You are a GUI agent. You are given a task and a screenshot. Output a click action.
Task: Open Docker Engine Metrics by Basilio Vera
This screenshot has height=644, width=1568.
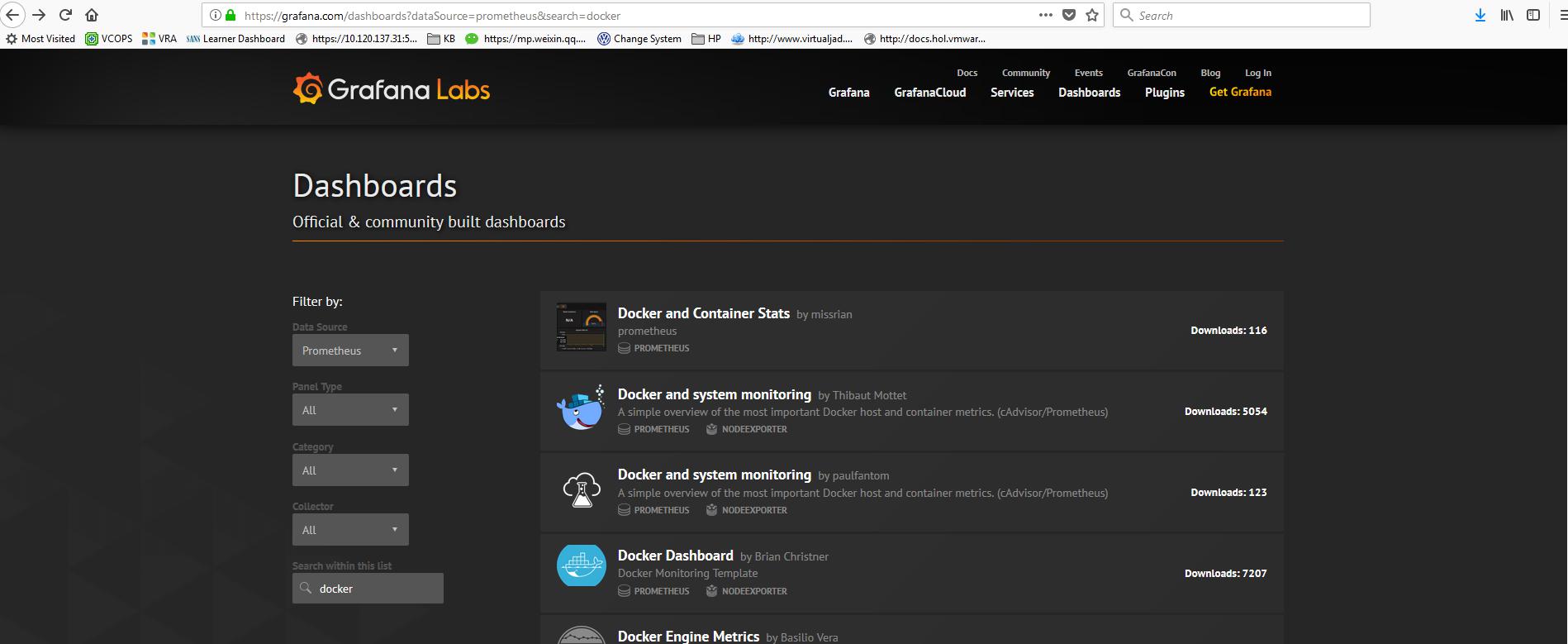[688, 636]
